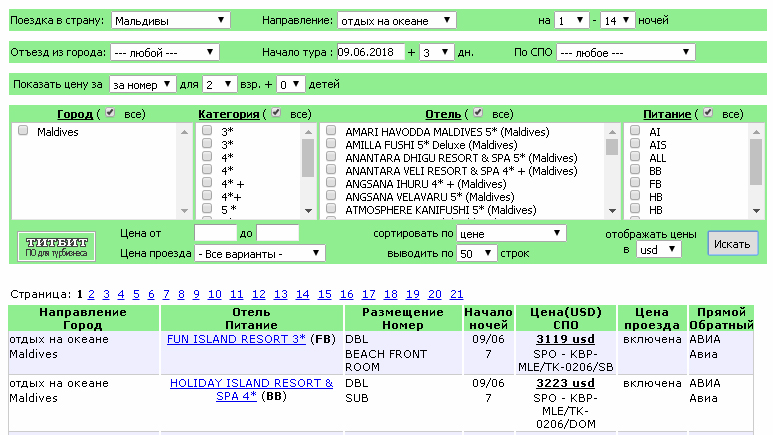Viewport: 773px width, 435px height.
Task: Open the sort-by dropdown set to цене
Action: 510,233
